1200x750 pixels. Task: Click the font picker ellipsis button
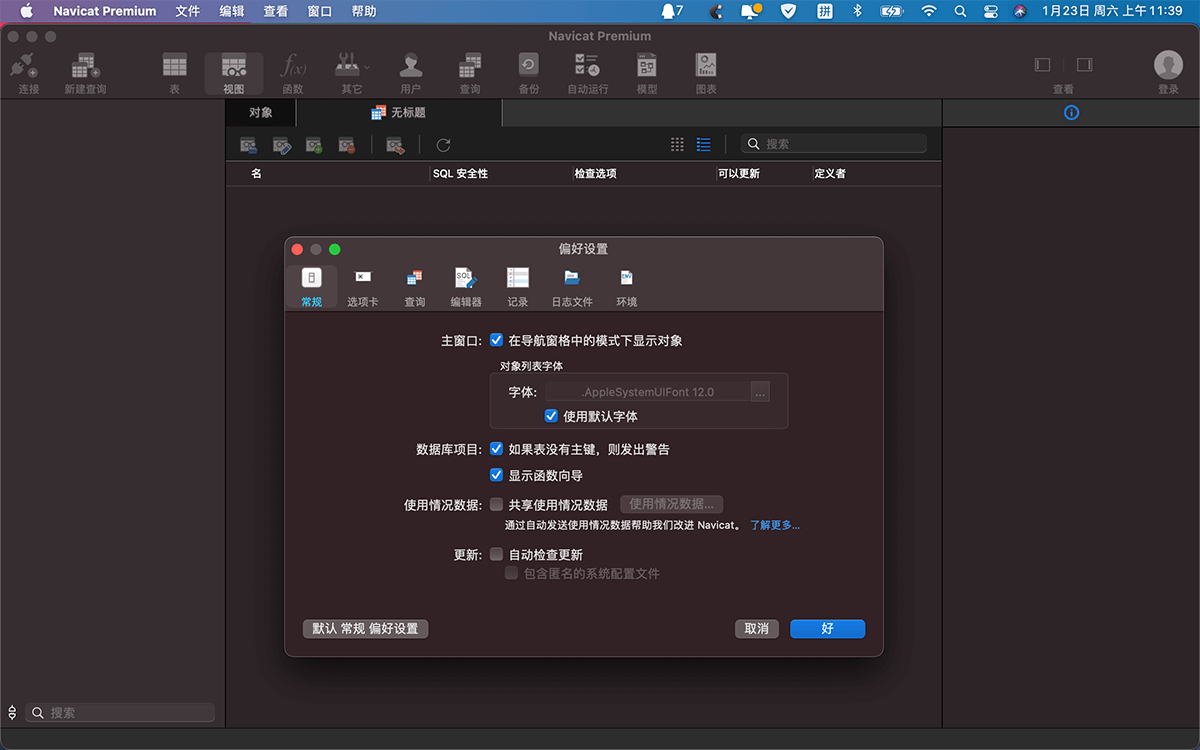pyautogui.click(x=761, y=392)
